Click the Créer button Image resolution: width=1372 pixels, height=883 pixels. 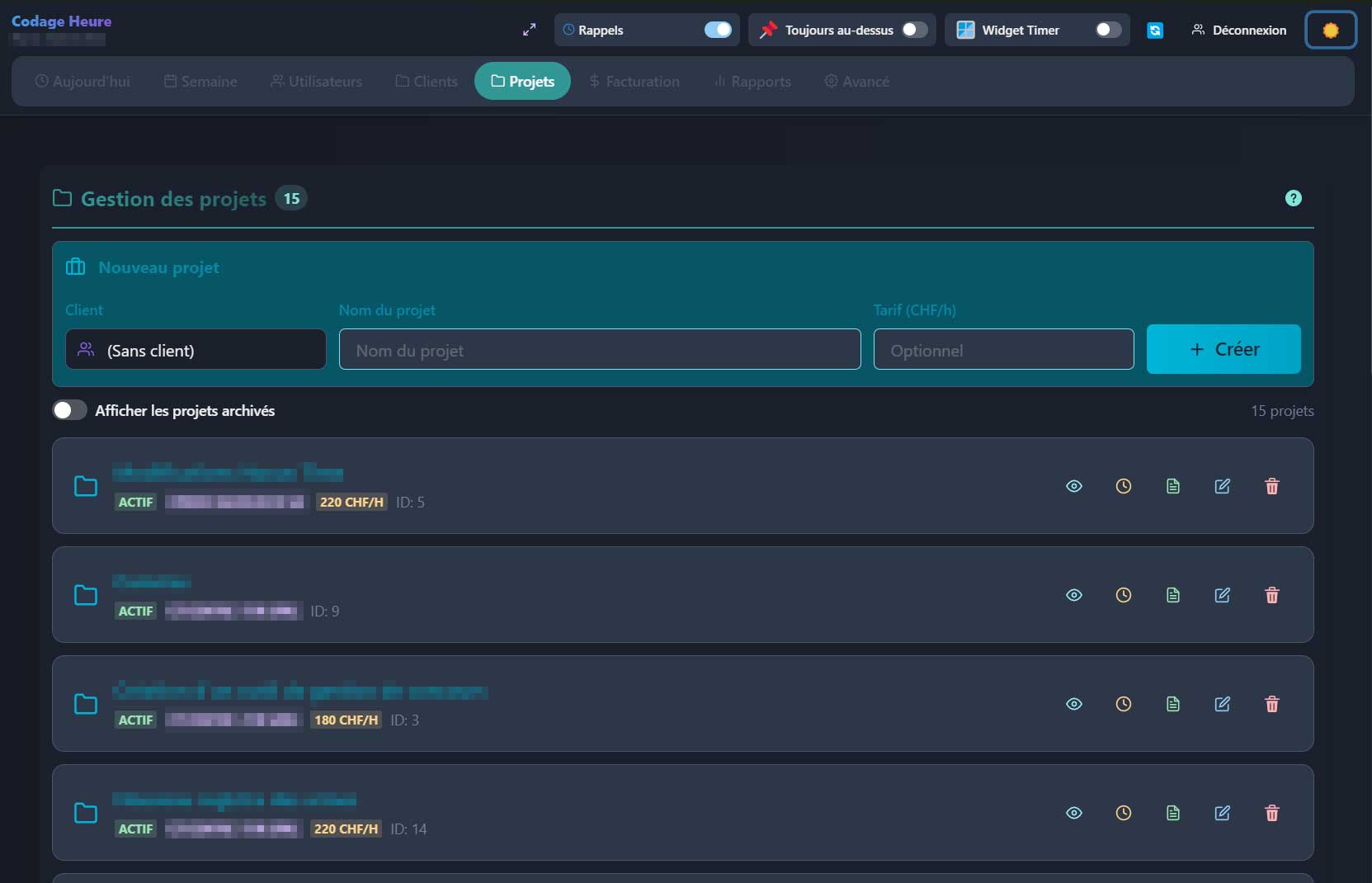(x=1223, y=350)
